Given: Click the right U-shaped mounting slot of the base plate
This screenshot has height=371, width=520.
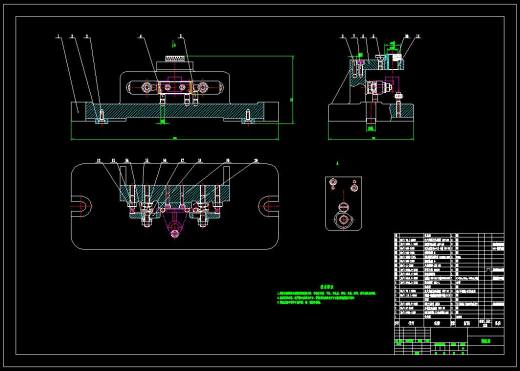Looking at the screenshot, I should coord(269,206).
